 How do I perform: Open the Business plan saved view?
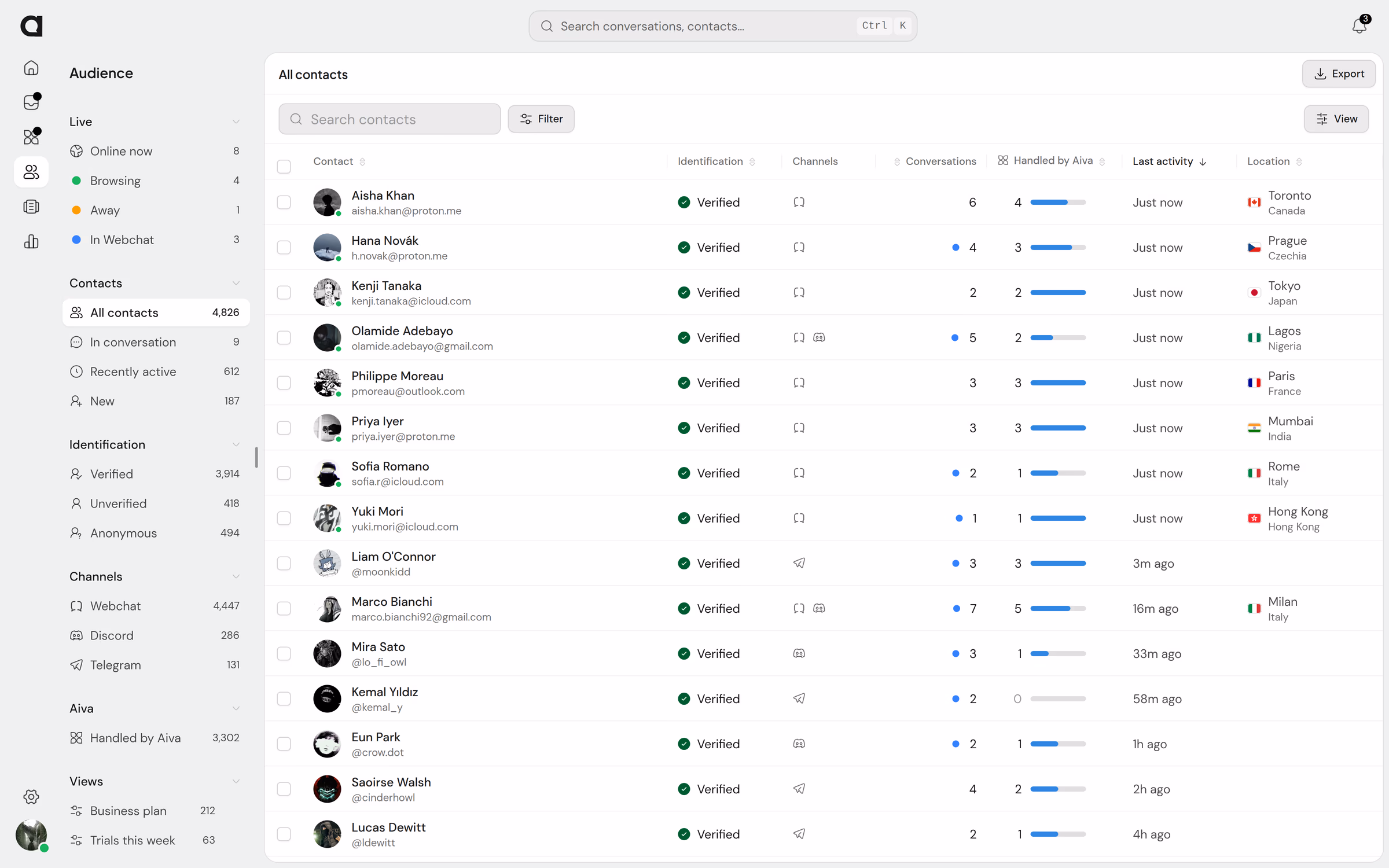[x=156, y=811]
